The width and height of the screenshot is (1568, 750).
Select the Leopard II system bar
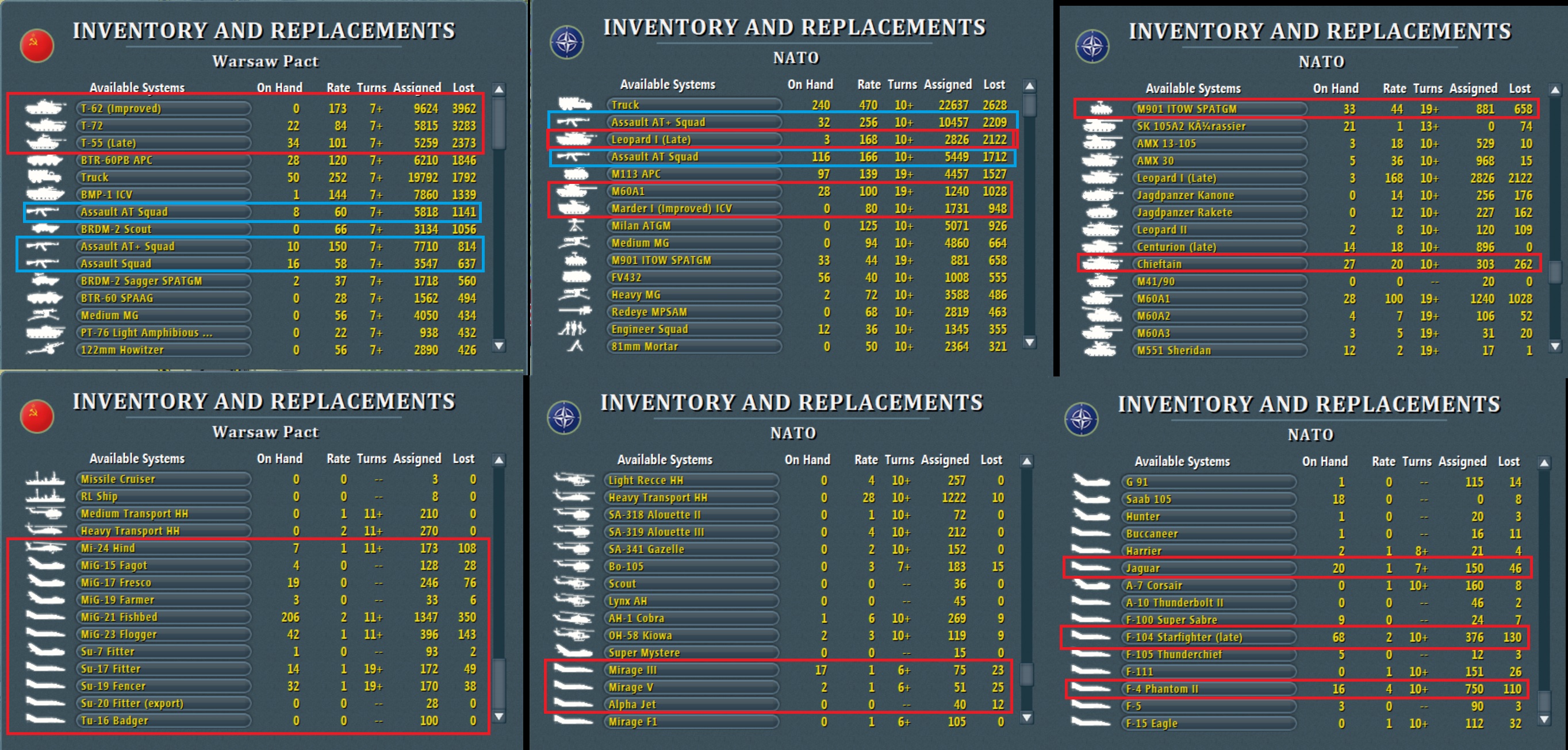point(1219,230)
